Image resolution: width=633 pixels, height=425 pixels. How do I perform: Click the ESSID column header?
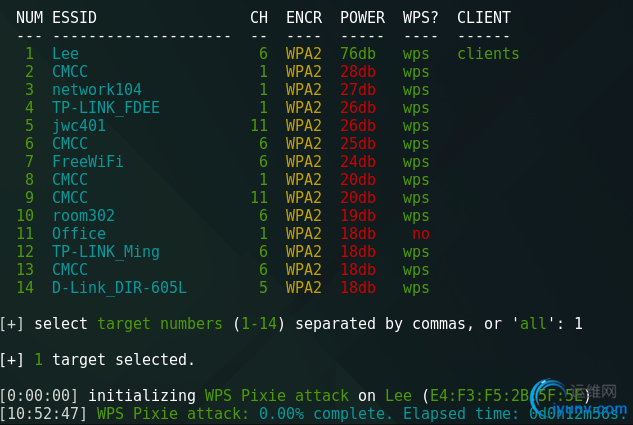[x=75, y=17]
